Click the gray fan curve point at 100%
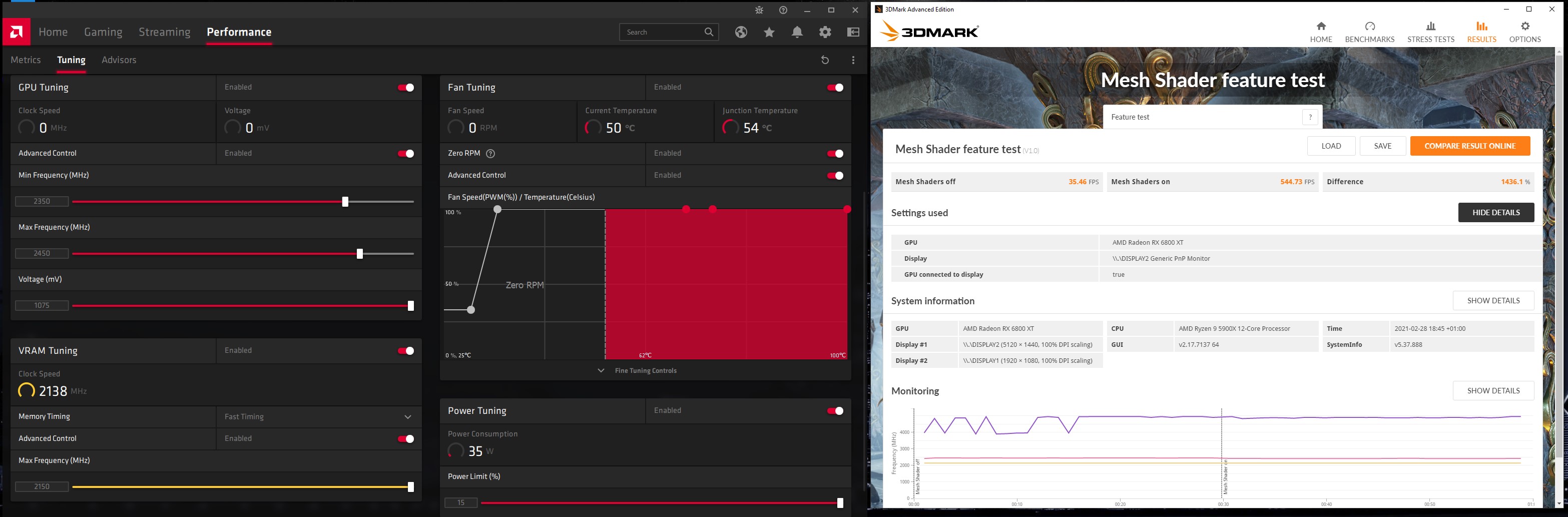The image size is (1568, 517). (497, 210)
